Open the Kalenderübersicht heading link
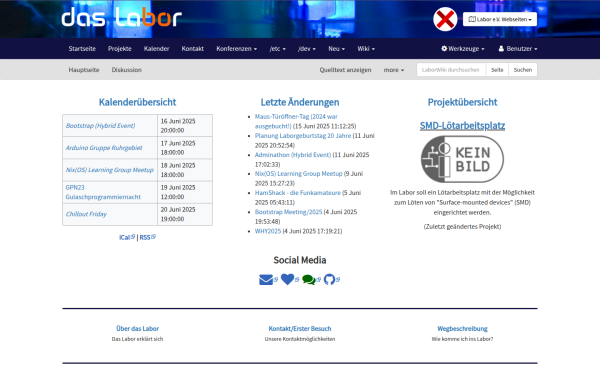This screenshot has height=375, width=600. tap(137, 102)
